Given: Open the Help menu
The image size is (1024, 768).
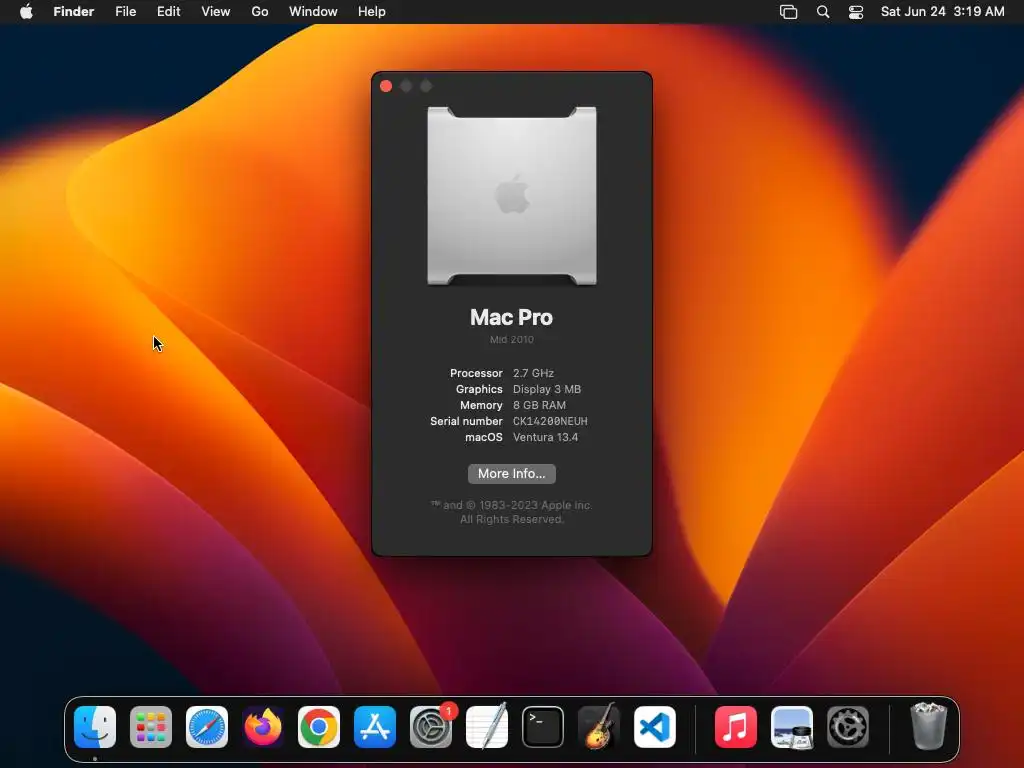Looking at the screenshot, I should [372, 12].
